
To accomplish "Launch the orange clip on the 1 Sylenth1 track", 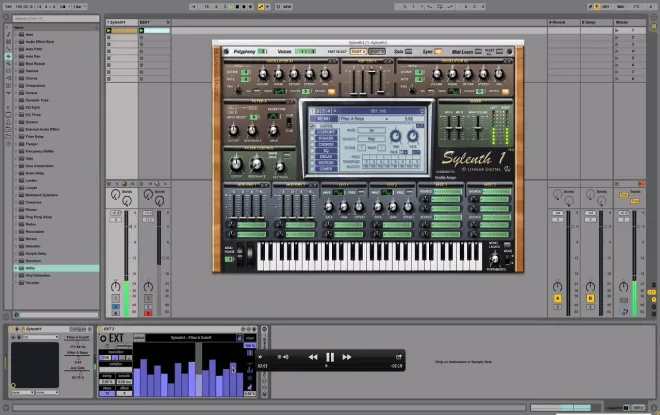I will pyautogui.click(x=109, y=30).
